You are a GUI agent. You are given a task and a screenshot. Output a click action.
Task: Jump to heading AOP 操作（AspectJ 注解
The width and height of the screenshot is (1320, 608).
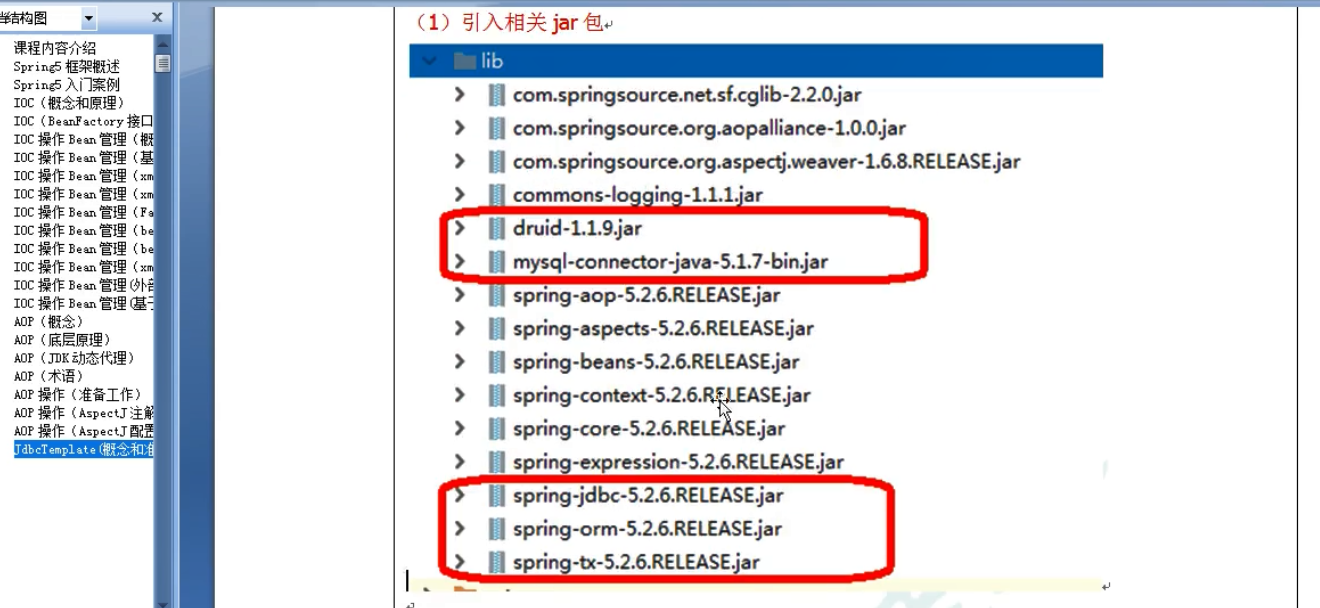click(83, 413)
